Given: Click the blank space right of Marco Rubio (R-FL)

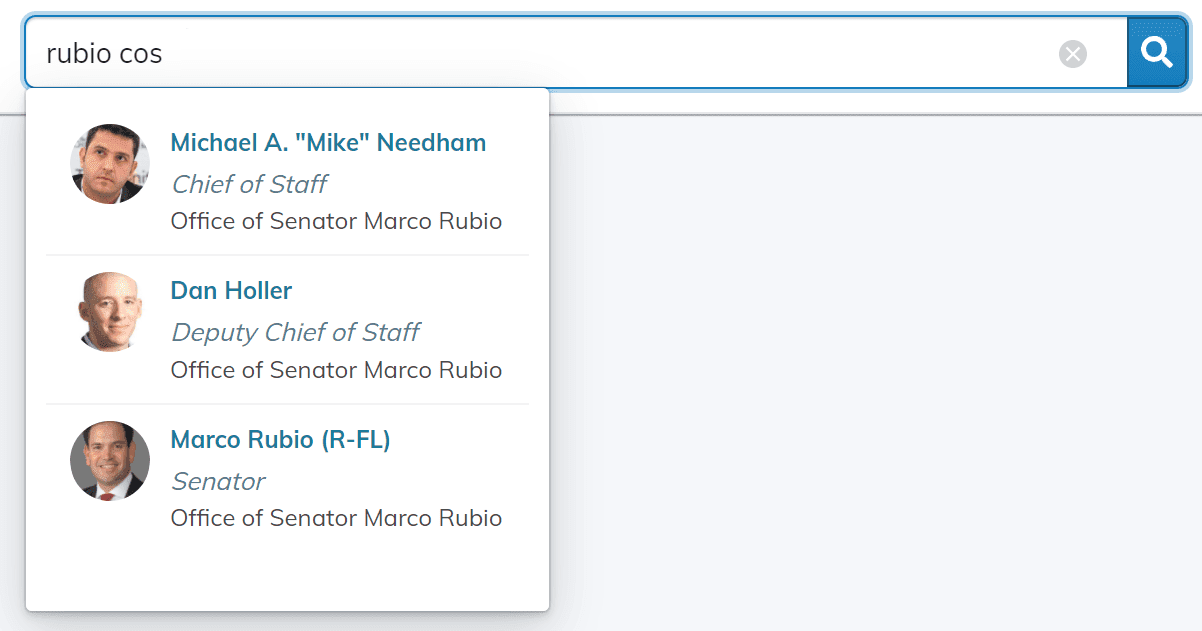Looking at the screenshot, I should [x=460, y=440].
